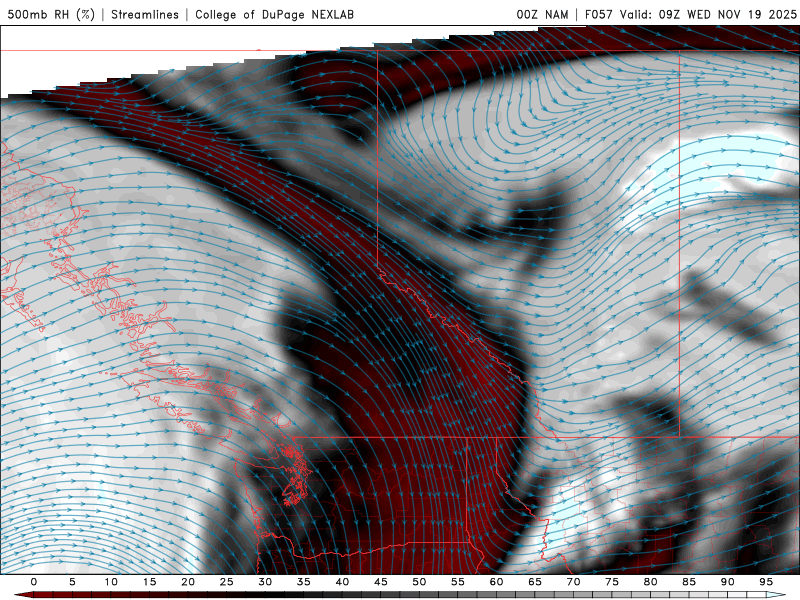Click the "0" label on the color scale
The width and height of the screenshot is (800, 600).
tap(34, 582)
